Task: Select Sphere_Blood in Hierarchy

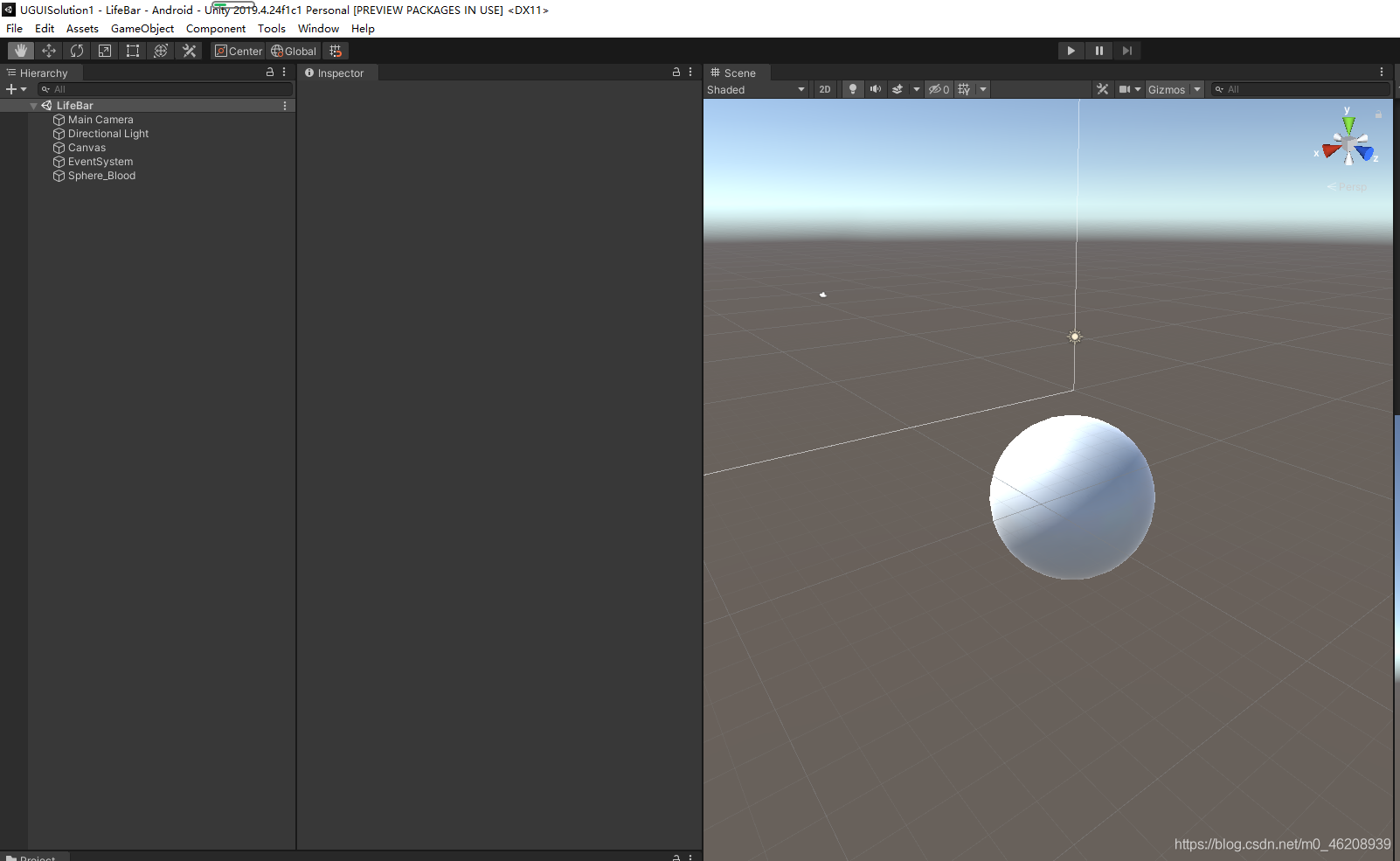Action: tap(101, 176)
